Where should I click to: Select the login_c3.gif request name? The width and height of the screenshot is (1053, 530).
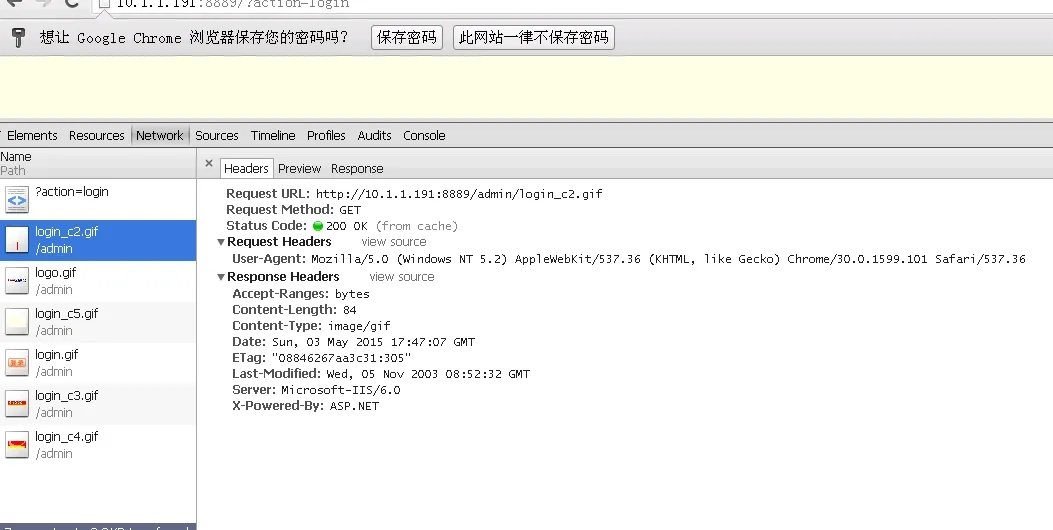point(66,396)
